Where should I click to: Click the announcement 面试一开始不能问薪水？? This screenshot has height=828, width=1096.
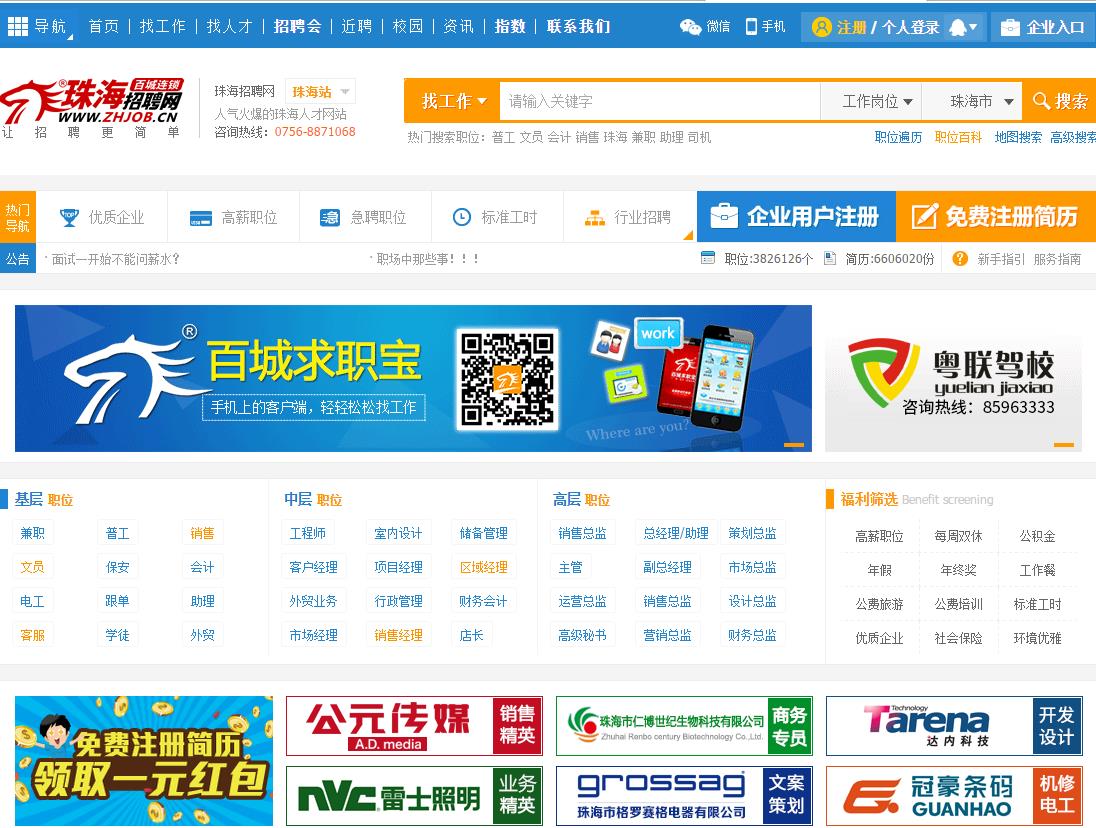click(115, 259)
